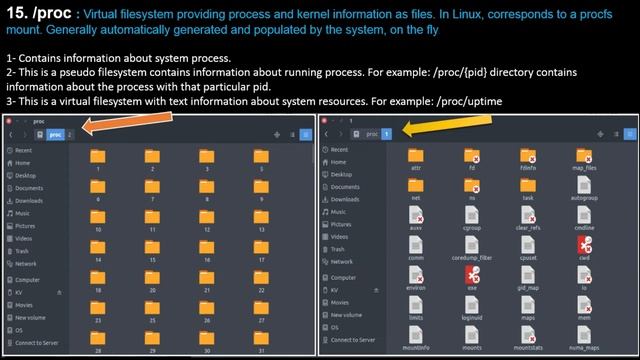This screenshot has width=640, height=360.
Task: Open Network in the left window sidebar
Action: pyautogui.click(x=22, y=264)
